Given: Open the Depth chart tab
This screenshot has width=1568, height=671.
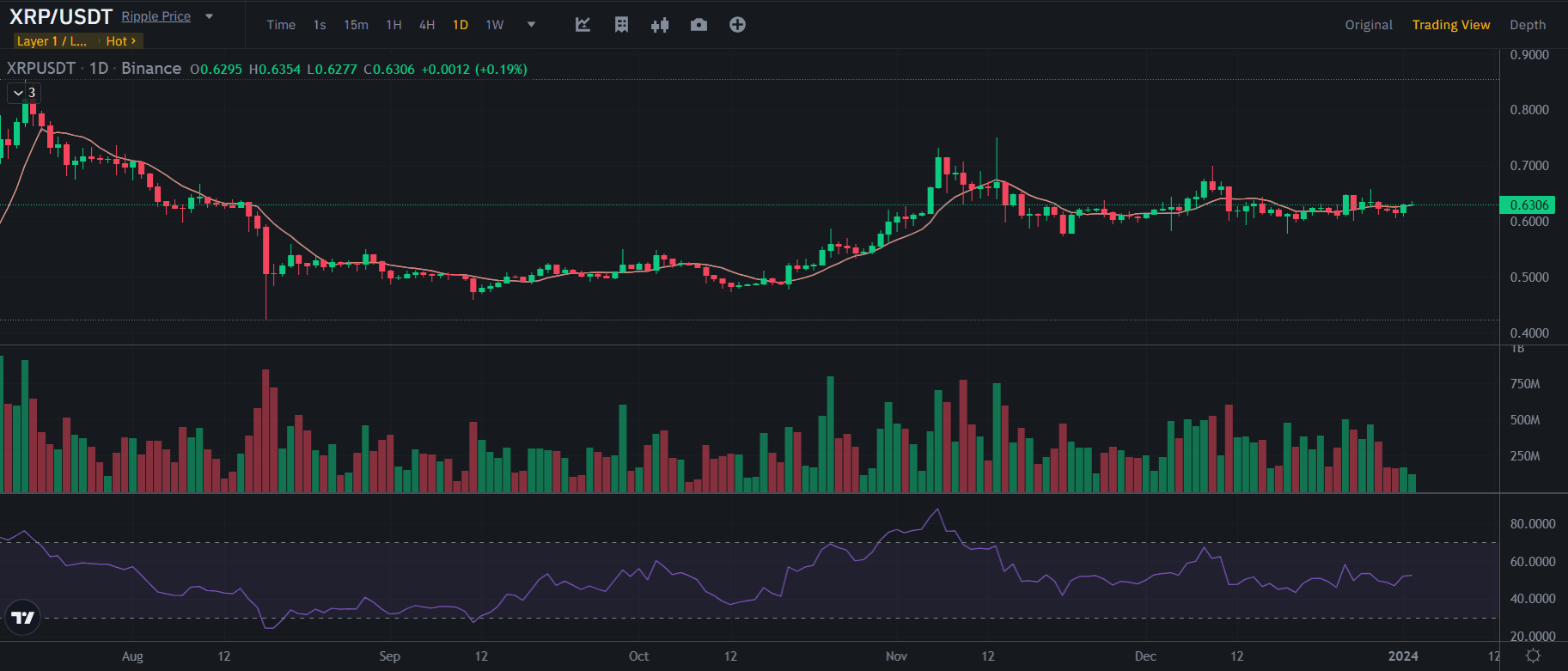Looking at the screenshot, I should pos(1527,25).
